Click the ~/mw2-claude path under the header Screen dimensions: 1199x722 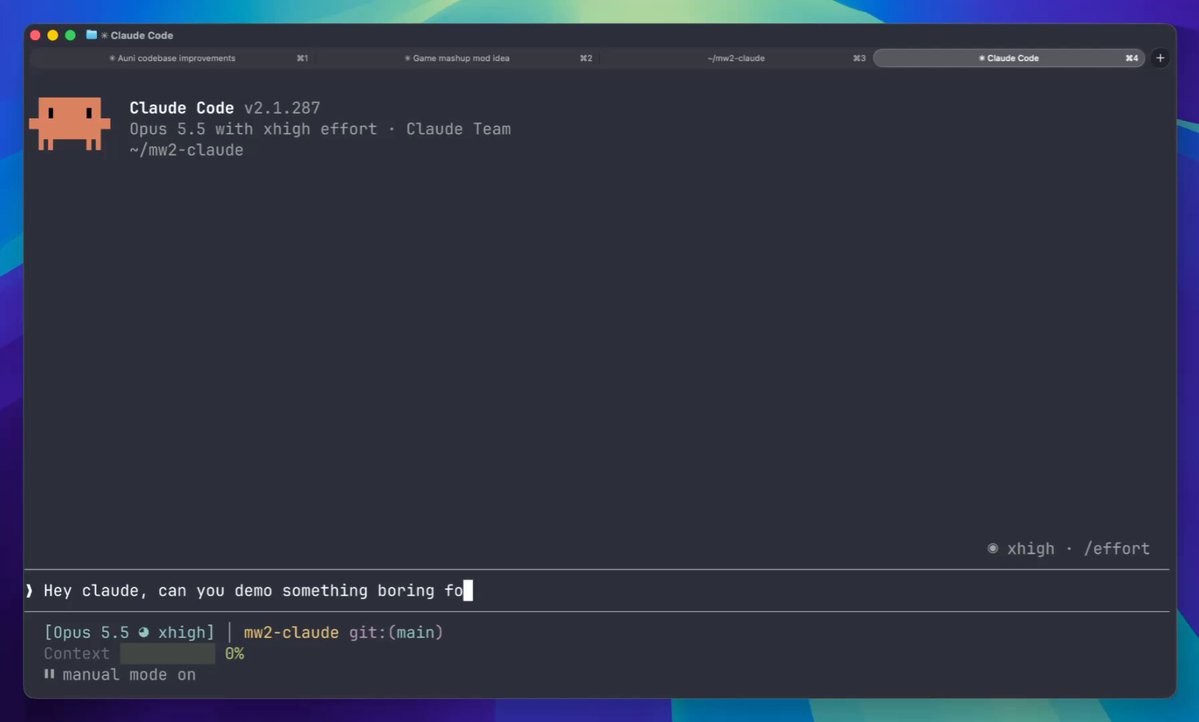pos(187,150)
